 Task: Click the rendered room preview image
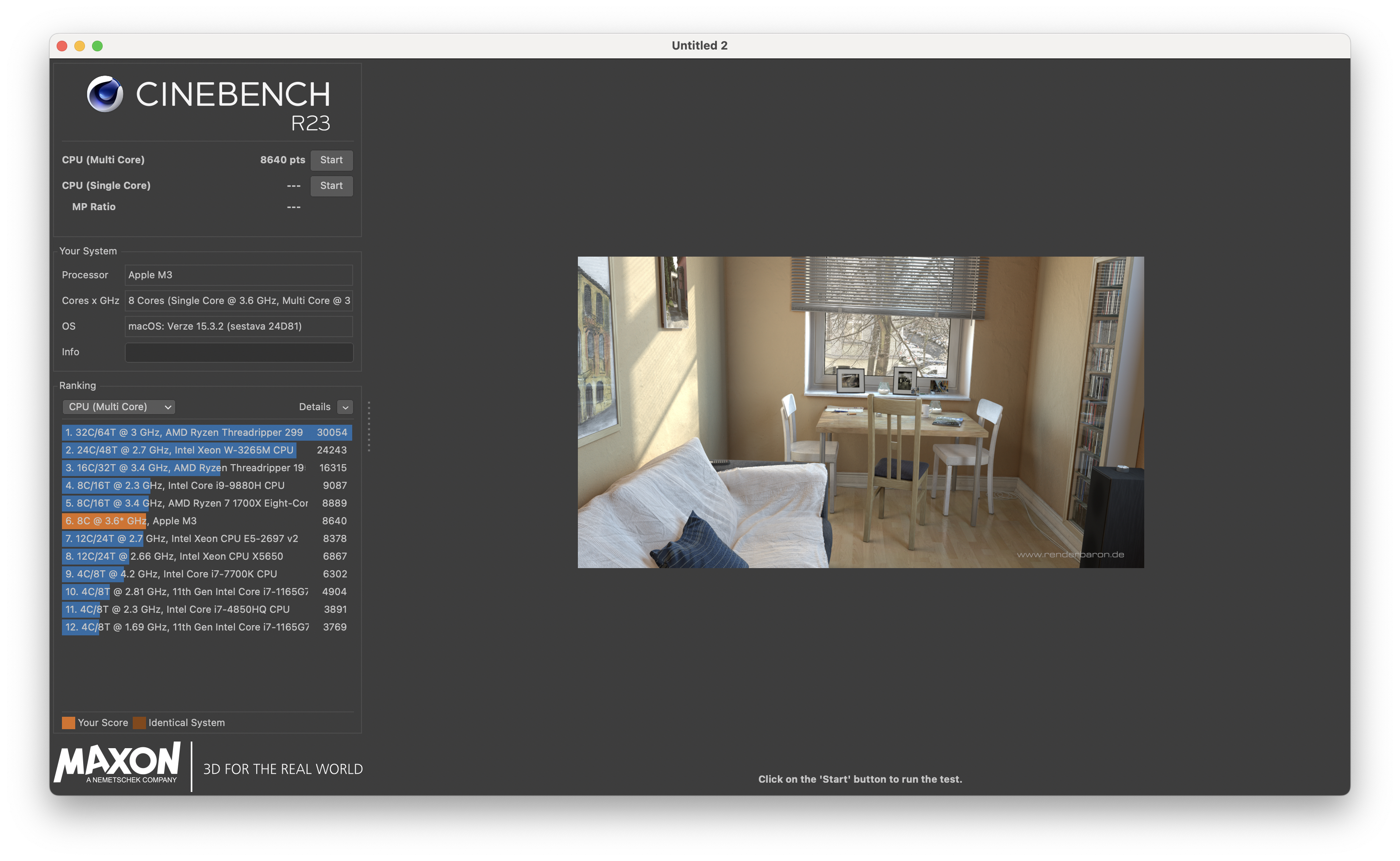[x=860, y=412]
